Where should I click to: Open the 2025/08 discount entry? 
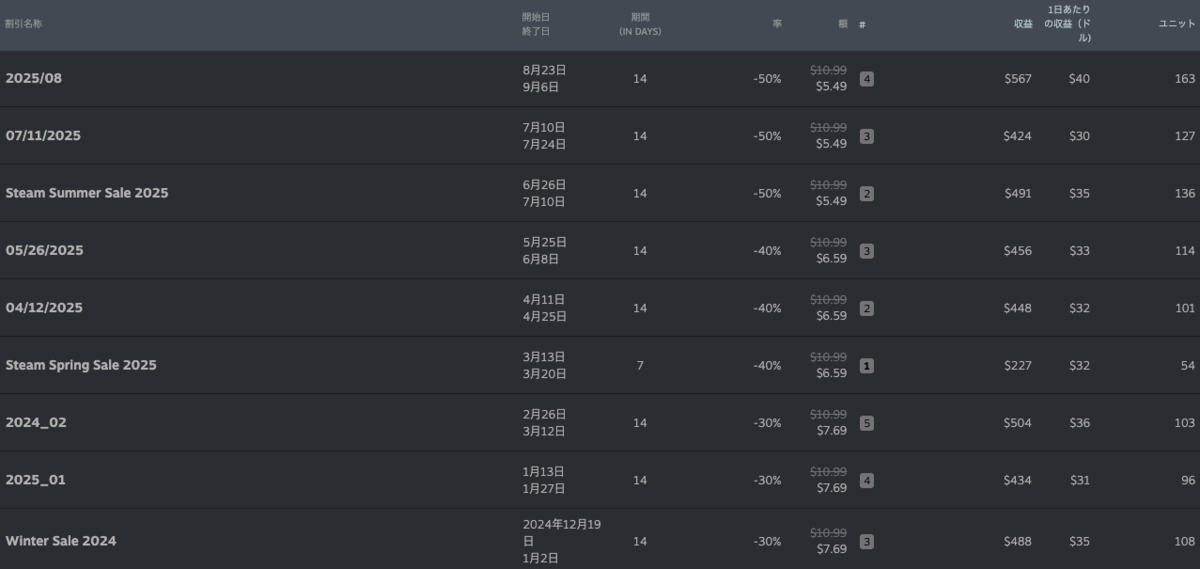click(34, 78)
